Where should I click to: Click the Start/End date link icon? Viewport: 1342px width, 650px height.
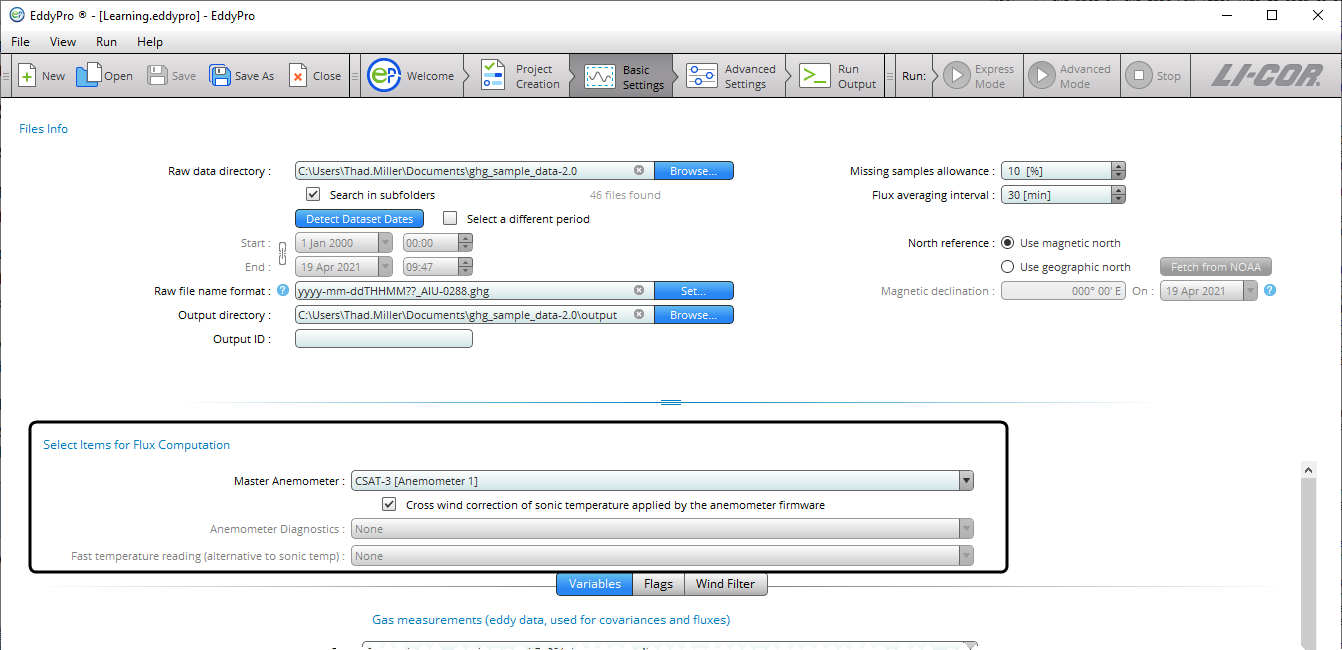pos(283,254)
